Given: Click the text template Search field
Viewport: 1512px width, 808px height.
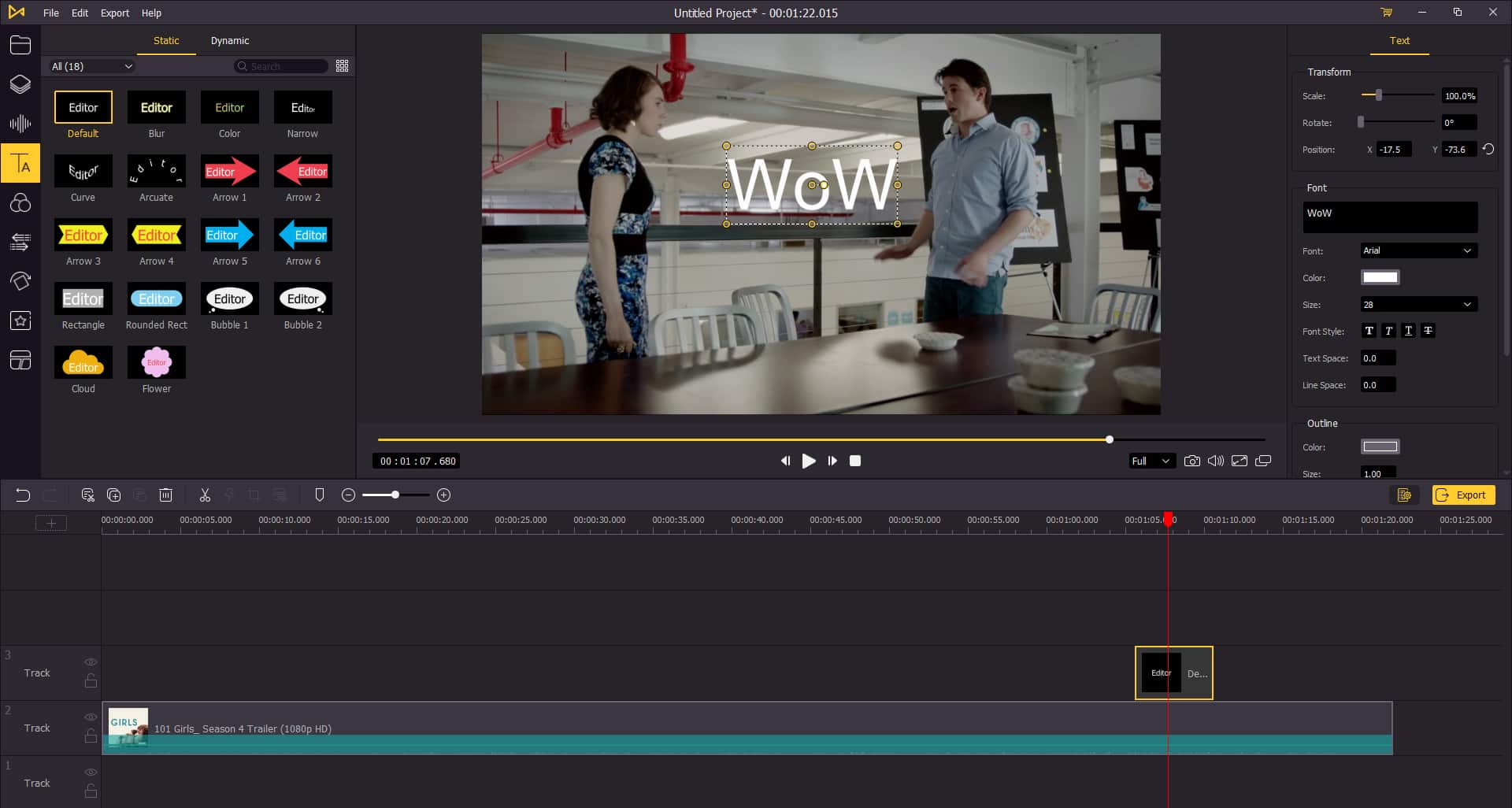Looking at the screenshot, I should (x=281, y=66).
